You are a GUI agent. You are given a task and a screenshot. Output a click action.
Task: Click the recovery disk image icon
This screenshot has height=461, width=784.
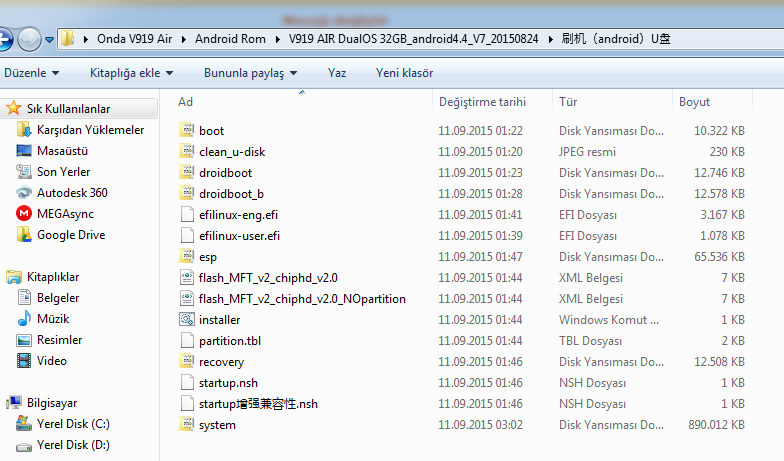(186, 362)
